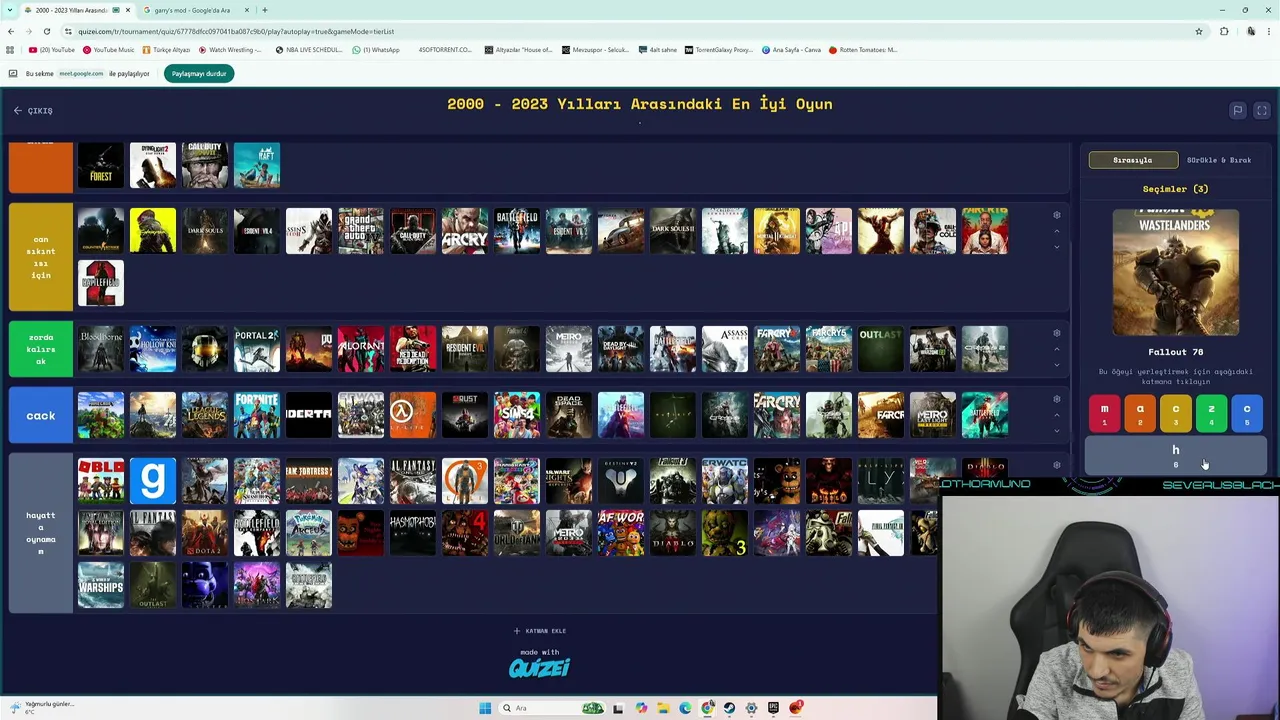This screenshot has width=1280, height=720.
Task: Open the YouTube bookmark
Action: tap(52, 50)
